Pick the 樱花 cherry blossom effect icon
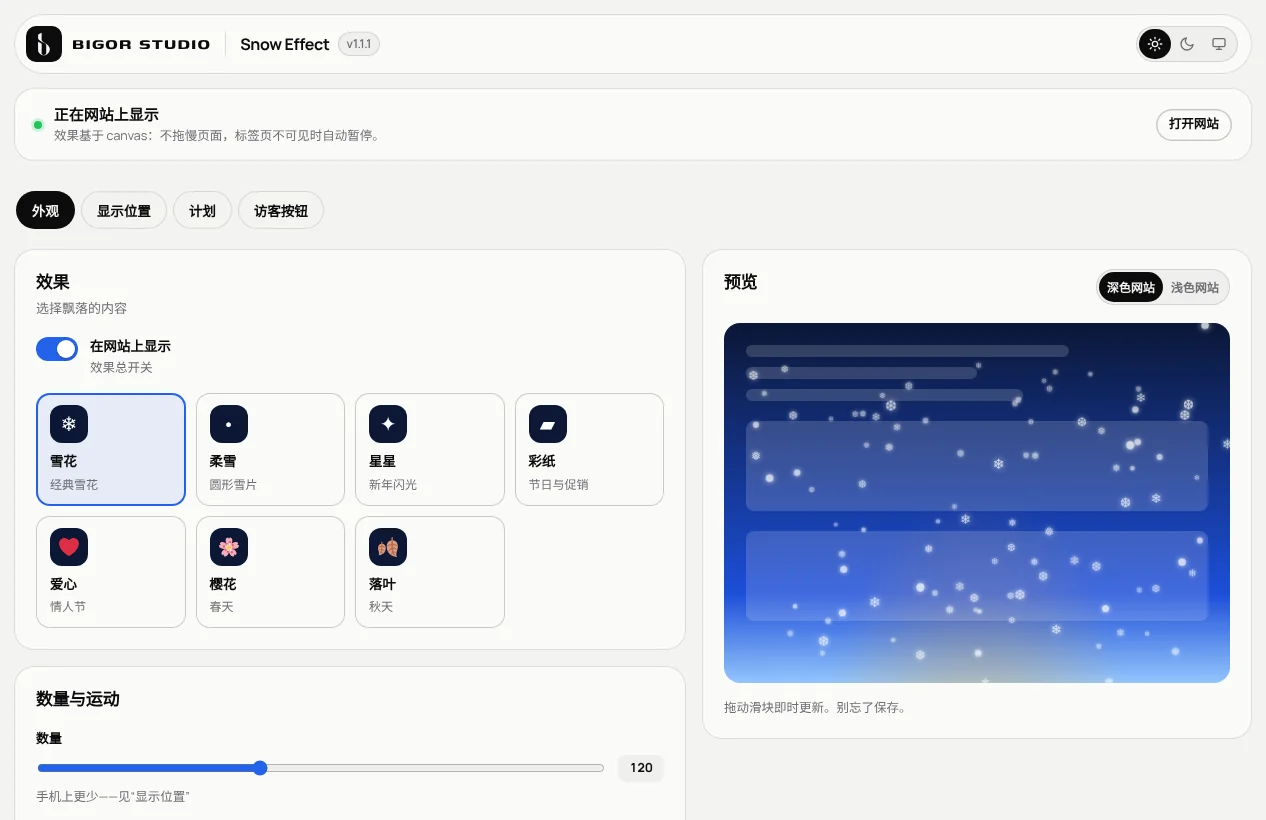This screenshot has width=1266, height=820. coord(229,547)
